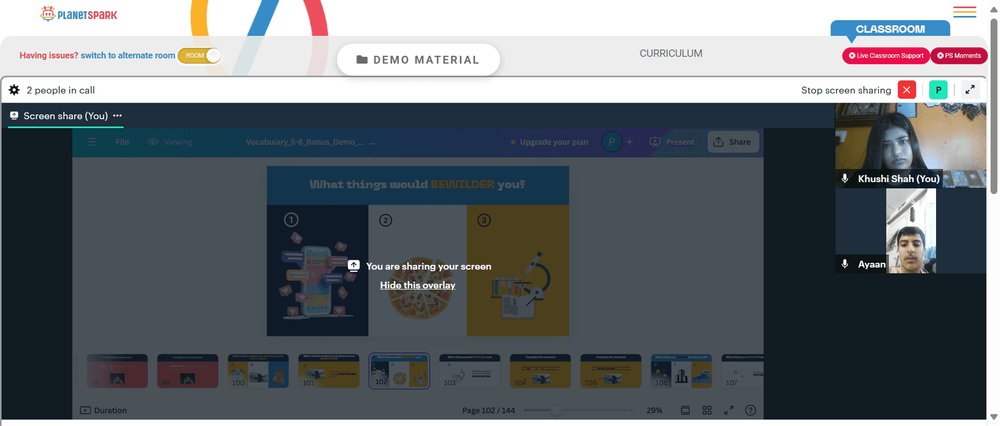Viewport: 1000px width, 426px height.
Task: Click the phone social media illustration
Action: click(x=317, y=275)
